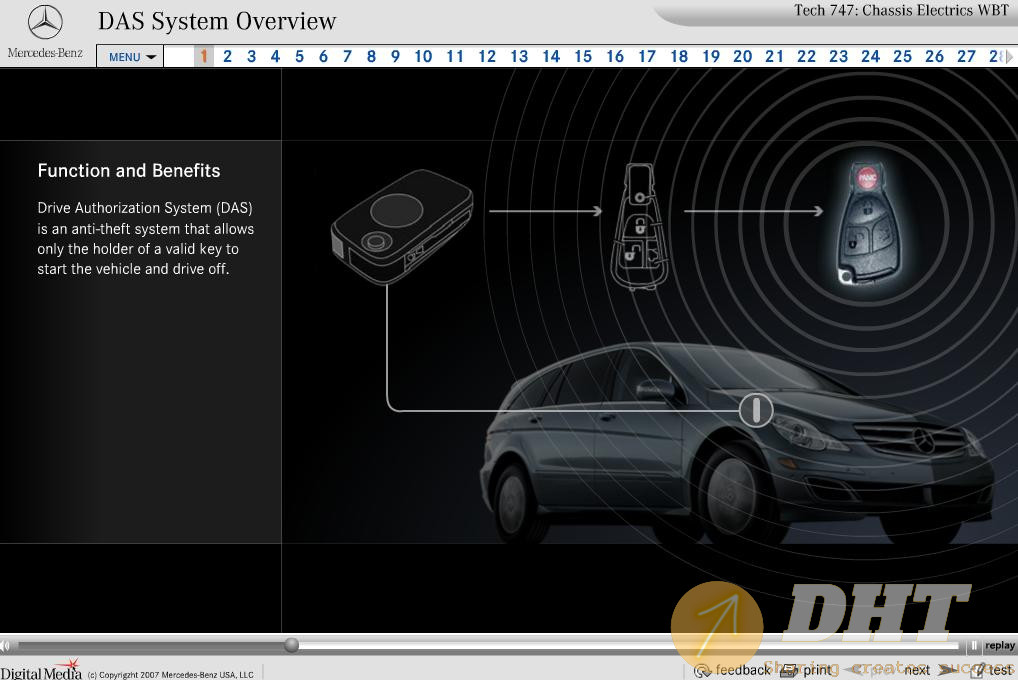The height and width of the screenshot is (680, 1018).
Task: Switch to page 22
Action: [806, 57]
